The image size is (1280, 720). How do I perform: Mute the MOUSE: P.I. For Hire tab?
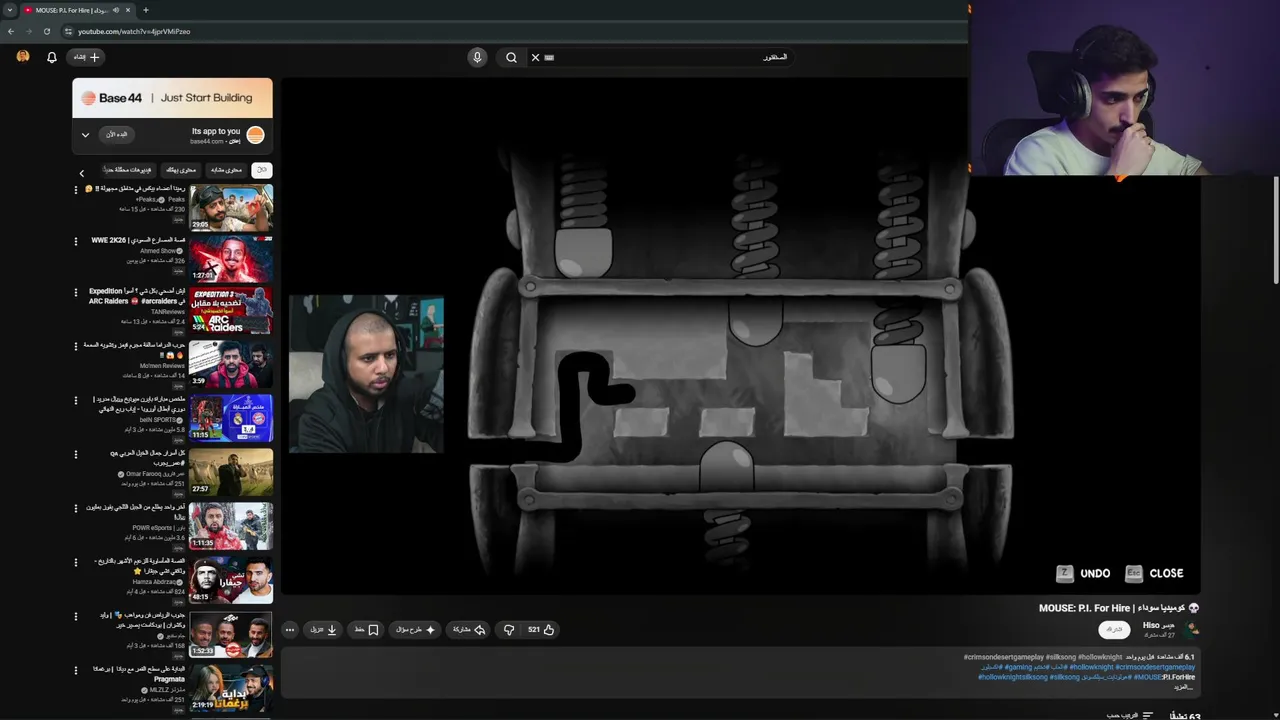(116, 10)
